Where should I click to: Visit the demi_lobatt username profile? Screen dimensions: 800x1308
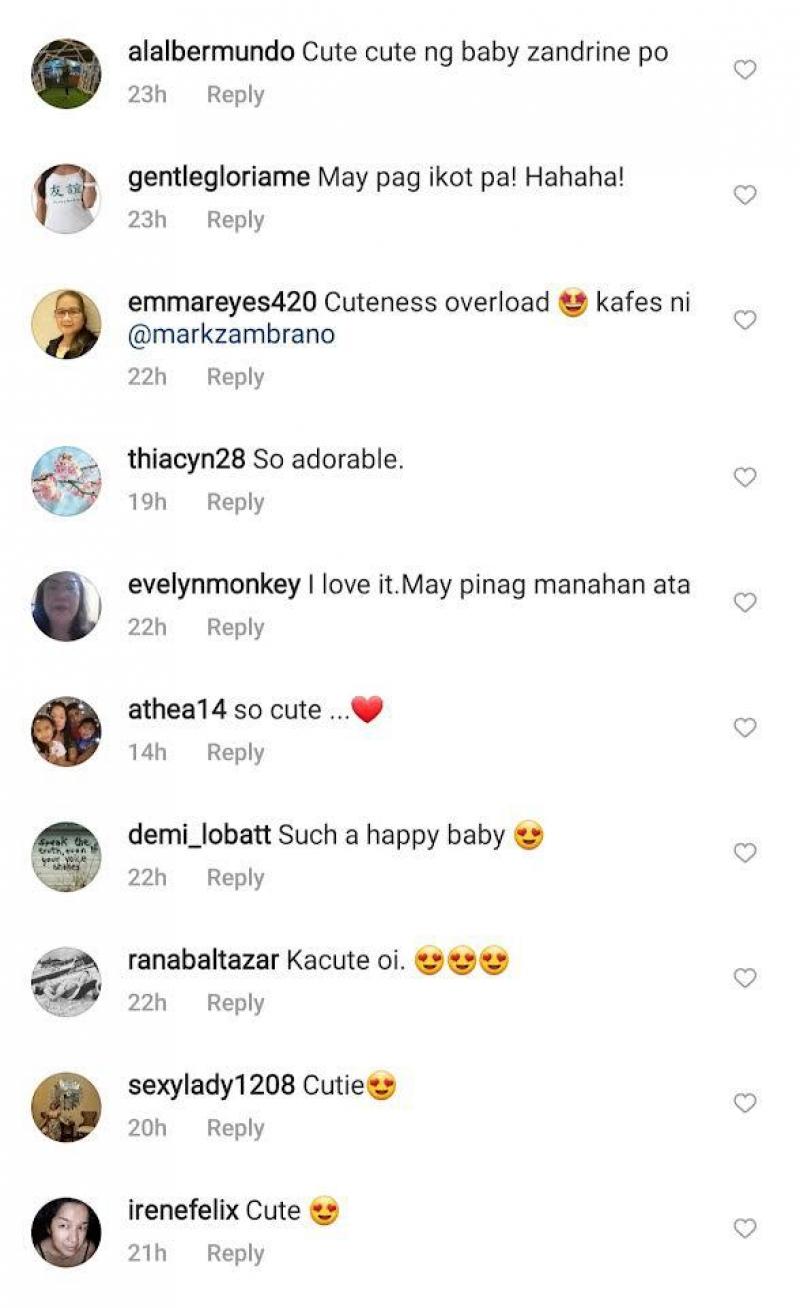[199, 835]
